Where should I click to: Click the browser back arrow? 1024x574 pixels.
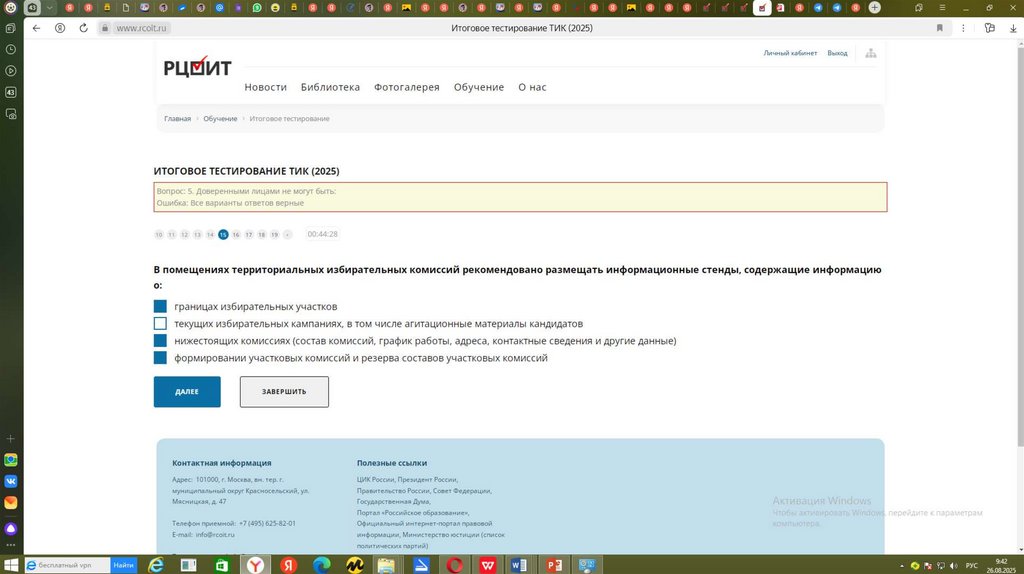point(37,28)
